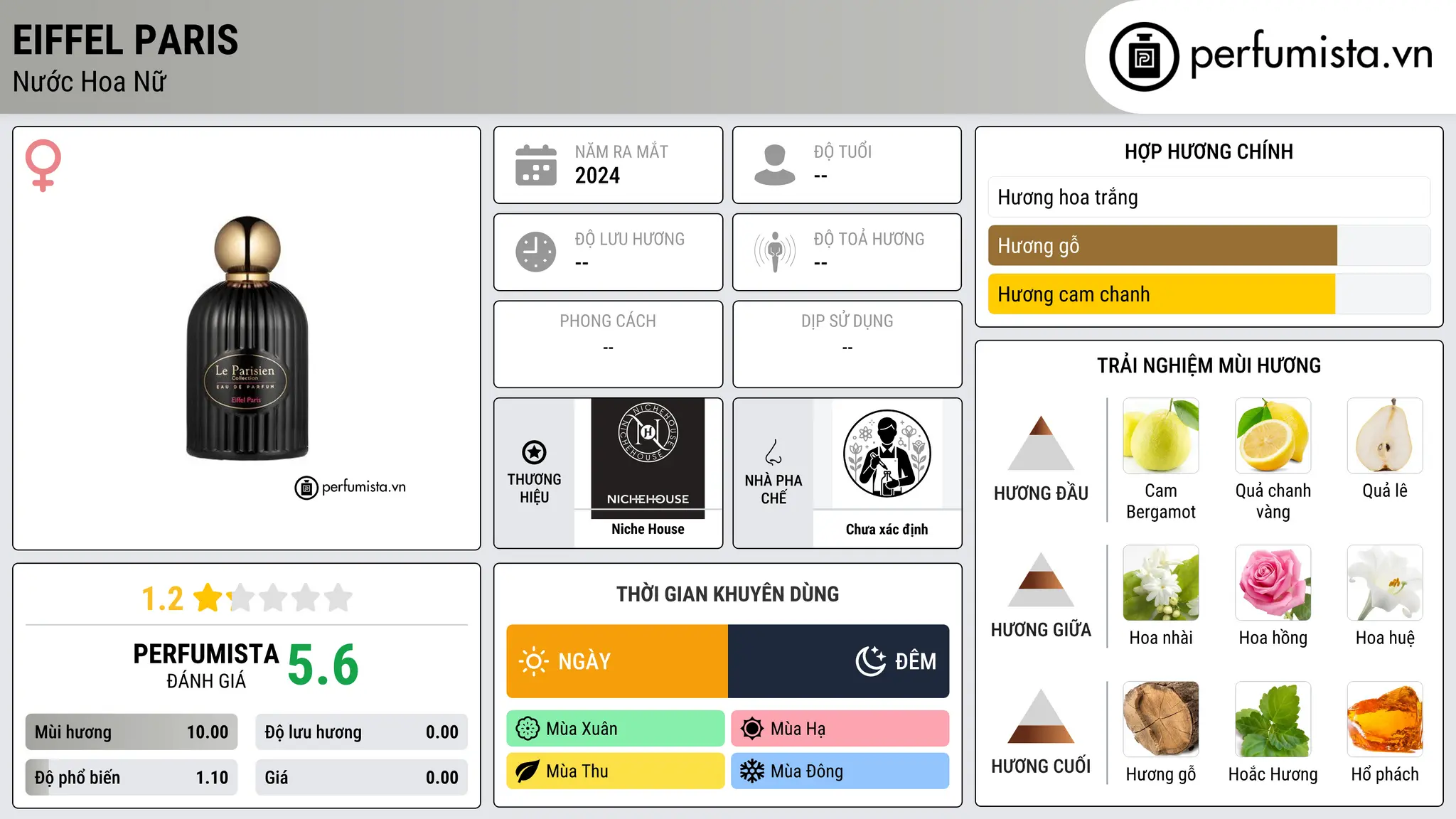Open the Hoa nhài note image
1456x819 pixels.
1160,583
